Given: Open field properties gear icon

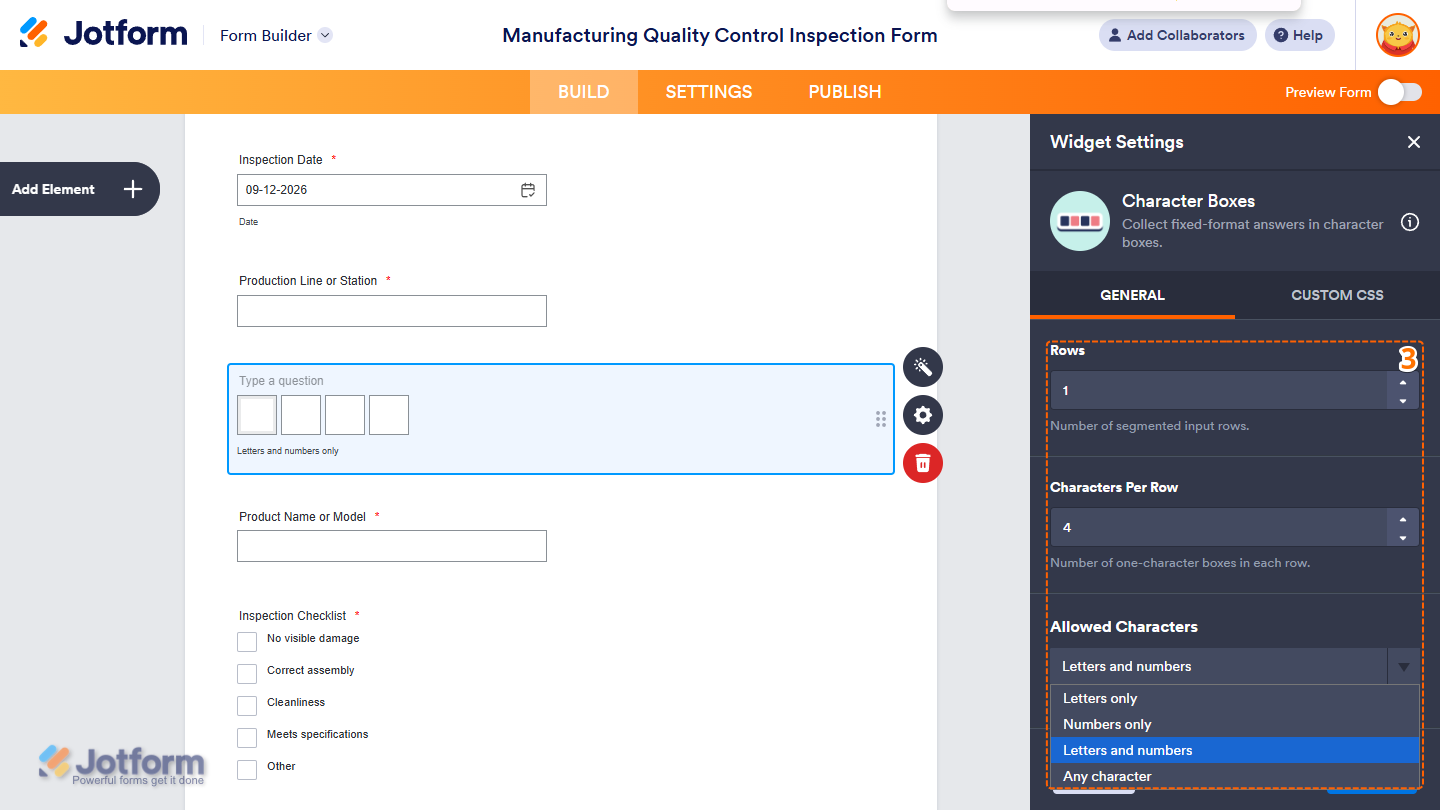Looking at the screenshot, I should (x=922, y=415).
